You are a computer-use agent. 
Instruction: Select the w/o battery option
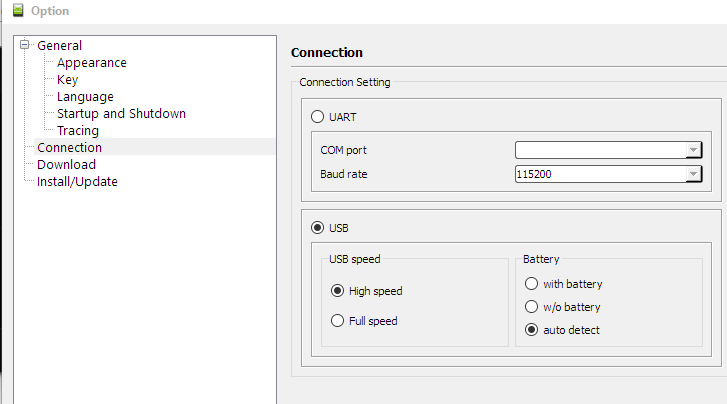[x=531, y=307]
